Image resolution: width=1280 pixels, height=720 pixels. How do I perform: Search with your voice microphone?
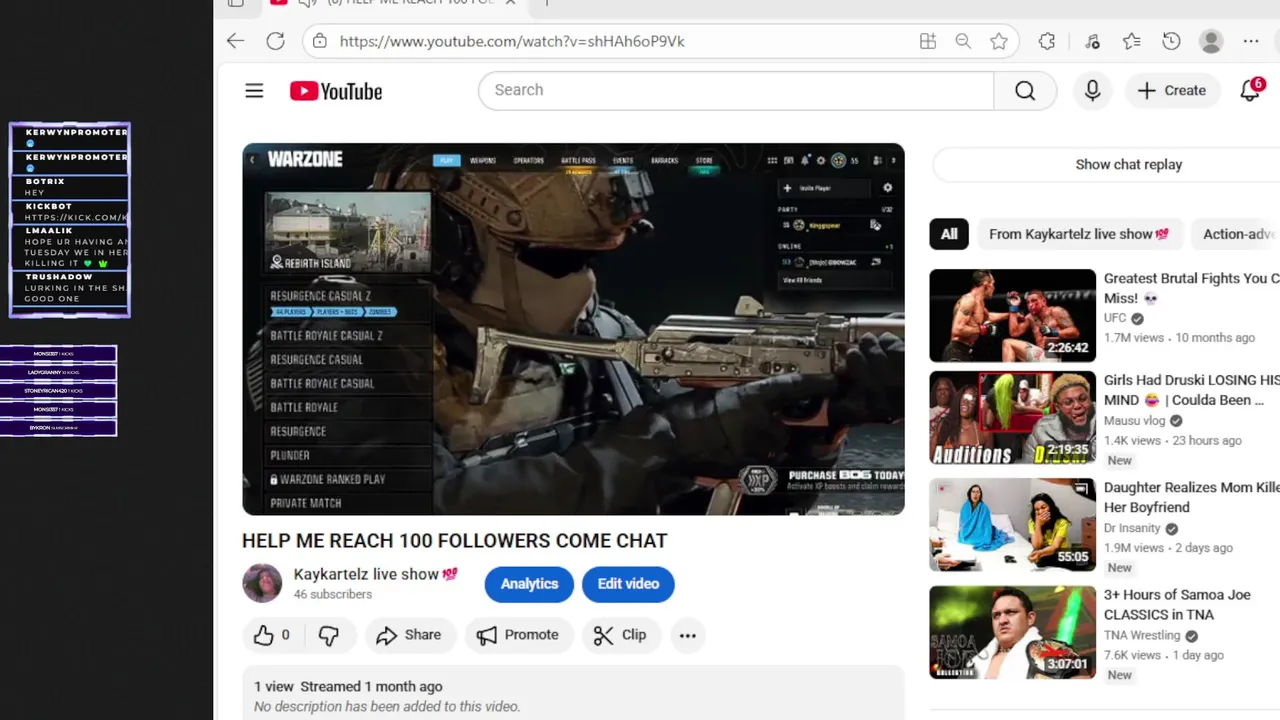(1092, 91)
